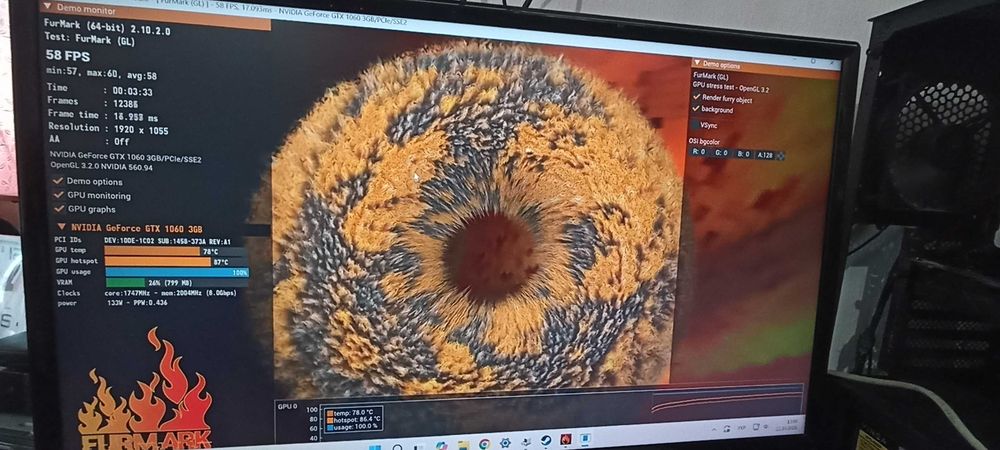
Task: Click the OpenGL 3.2.0 NVIDIA 560.94 line
Action: click(101, 167)
